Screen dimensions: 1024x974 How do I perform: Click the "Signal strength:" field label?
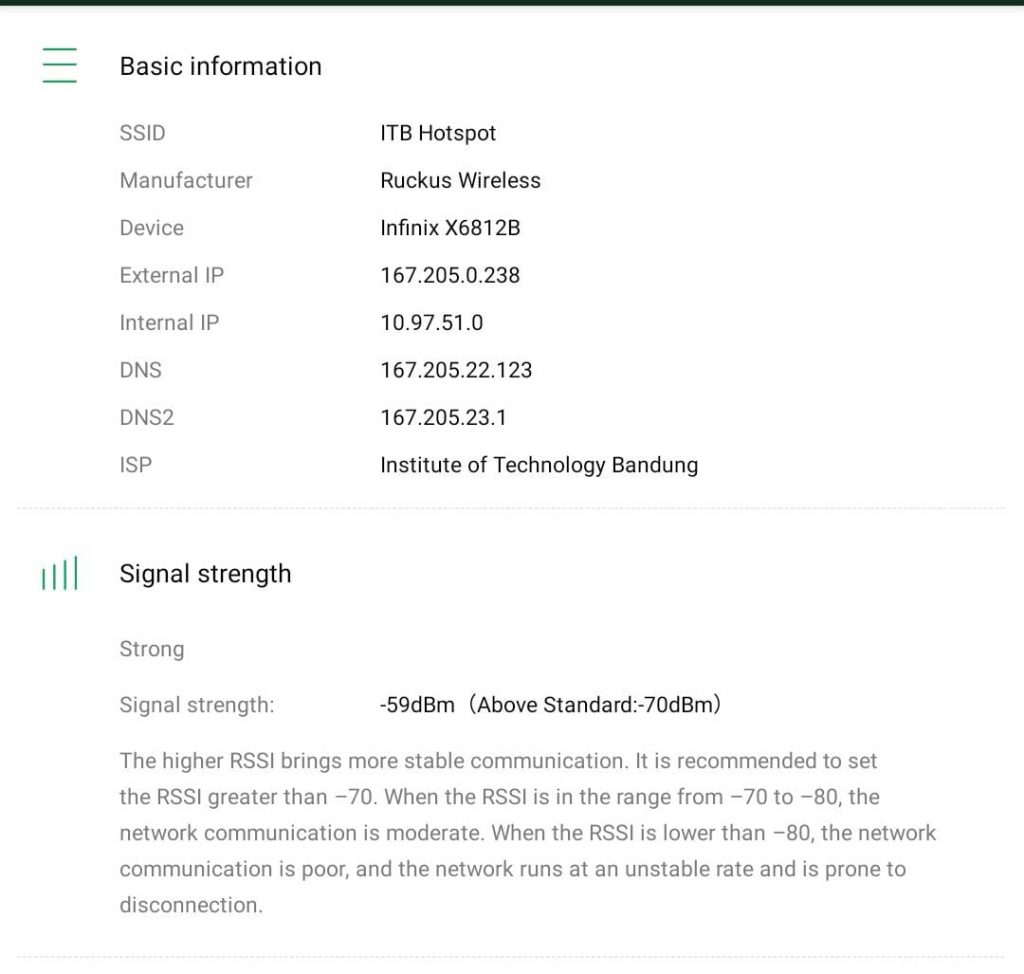(197, 705)
